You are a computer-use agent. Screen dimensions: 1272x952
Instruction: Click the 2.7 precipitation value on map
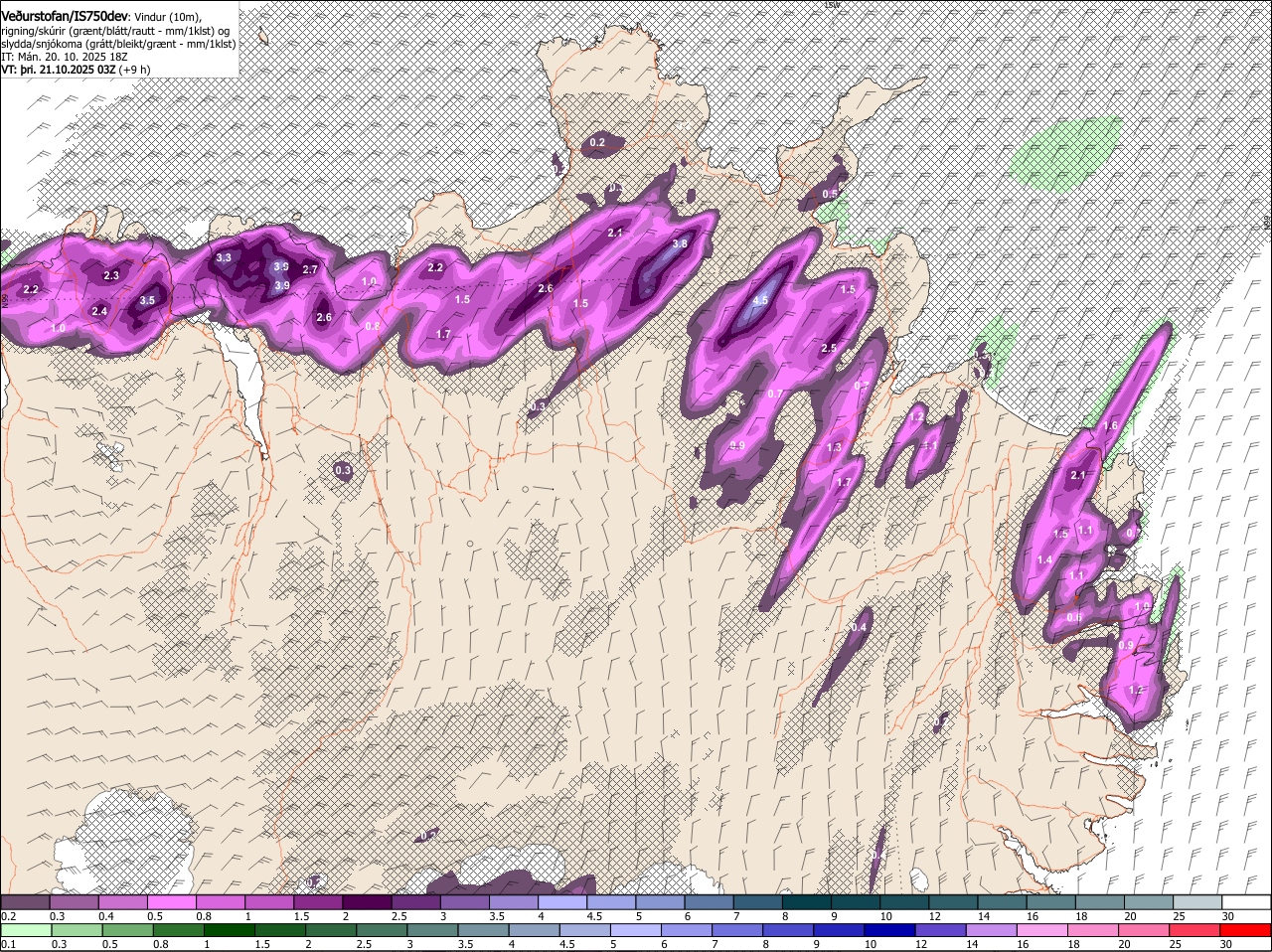click(310, 269)
